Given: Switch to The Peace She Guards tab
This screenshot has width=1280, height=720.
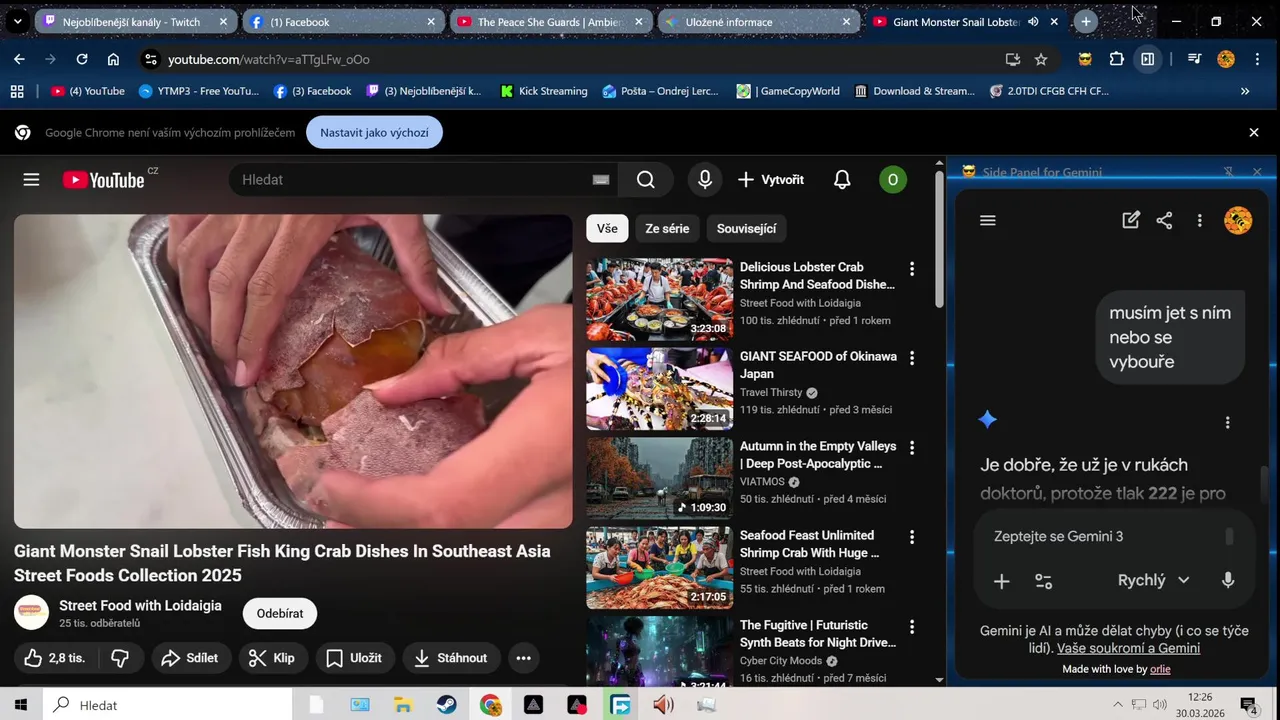Looking at the screenshot, I should coord(551,21).
